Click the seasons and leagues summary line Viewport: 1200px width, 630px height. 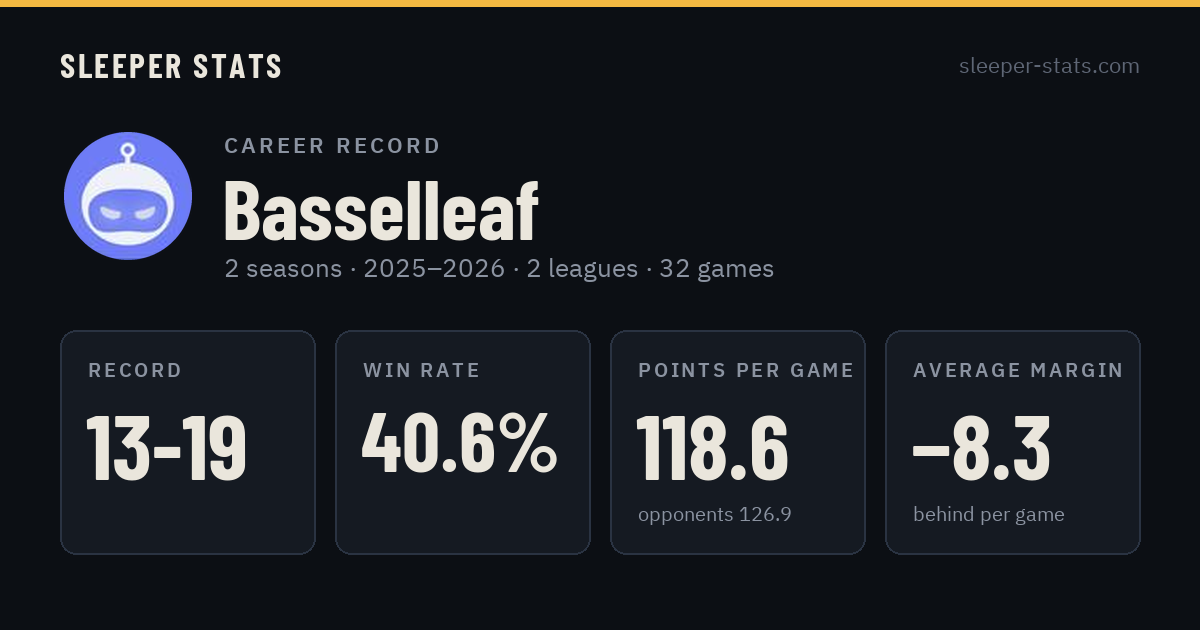(x=499, y=268)
